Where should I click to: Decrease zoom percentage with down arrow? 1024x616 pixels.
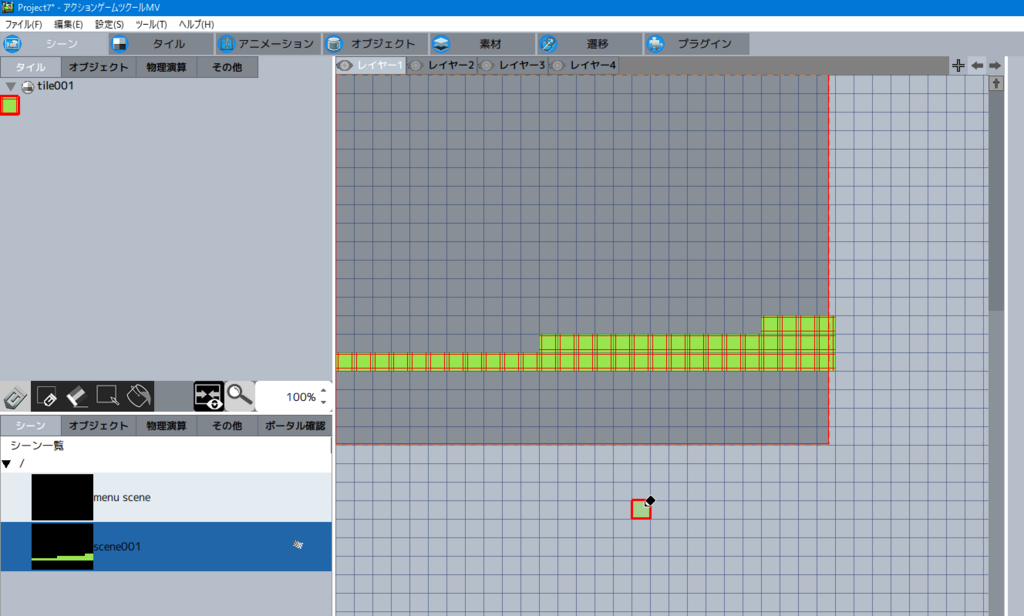323,402
